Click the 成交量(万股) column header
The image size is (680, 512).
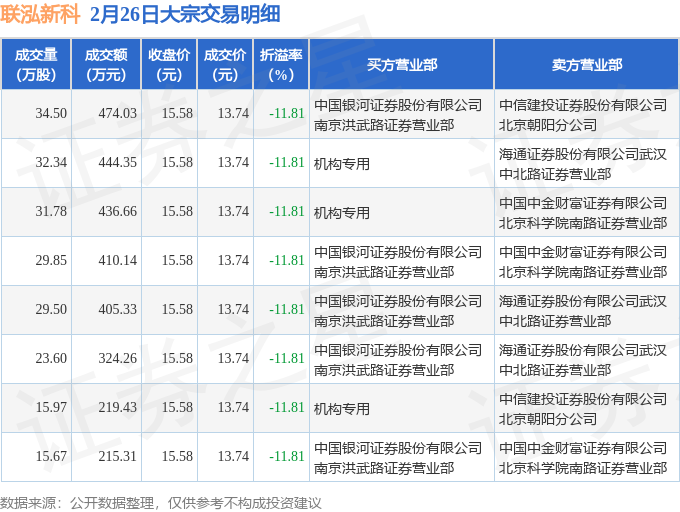coord(36,65)
